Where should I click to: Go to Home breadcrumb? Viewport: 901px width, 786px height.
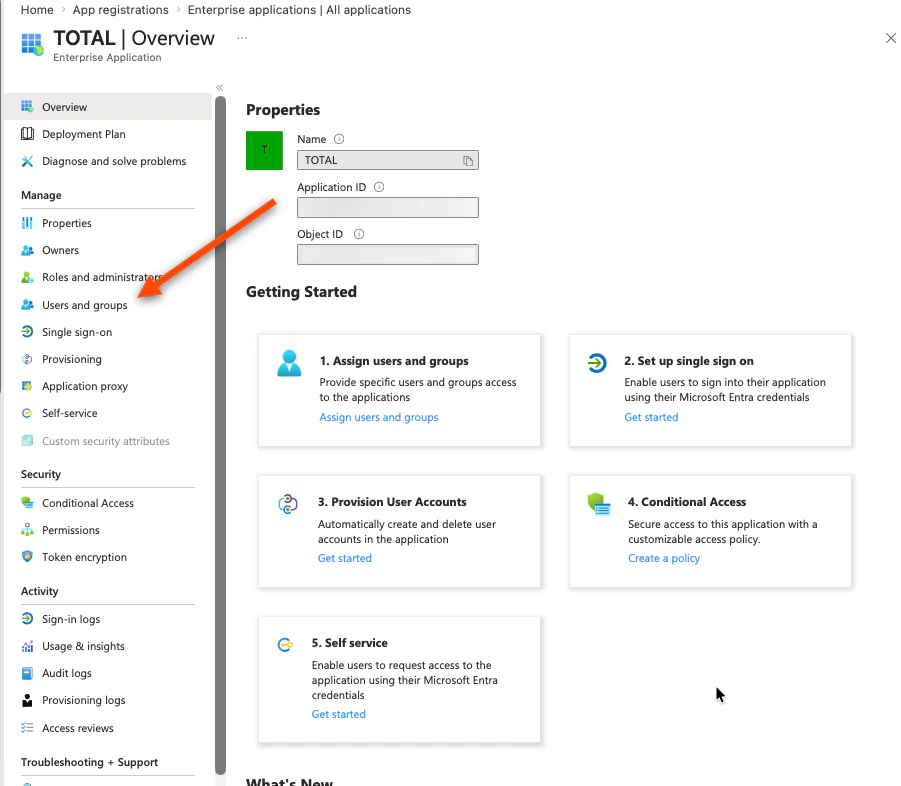pos(37,10)
